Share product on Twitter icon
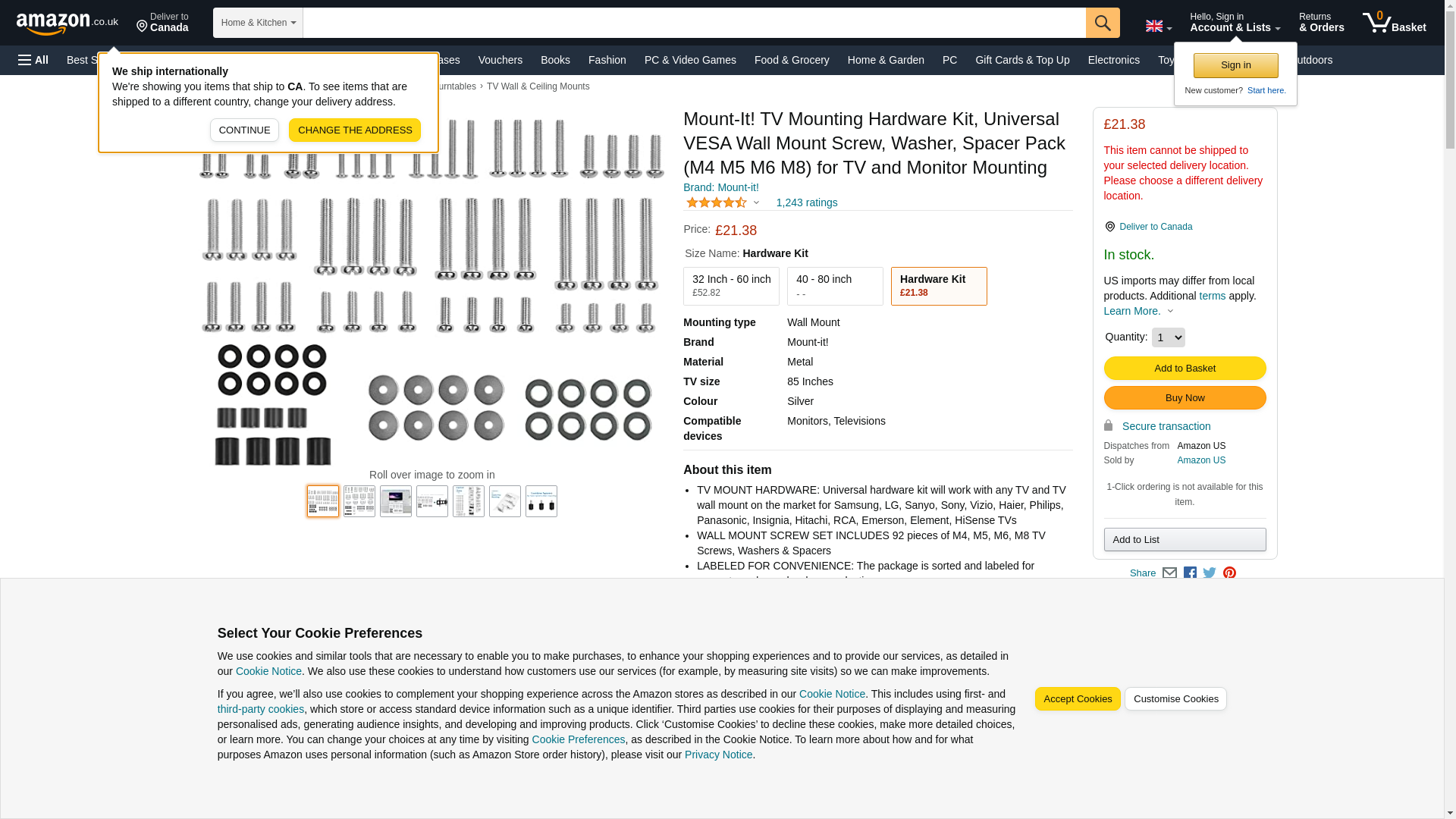The image size is (1456, 819). point(1210,573)
